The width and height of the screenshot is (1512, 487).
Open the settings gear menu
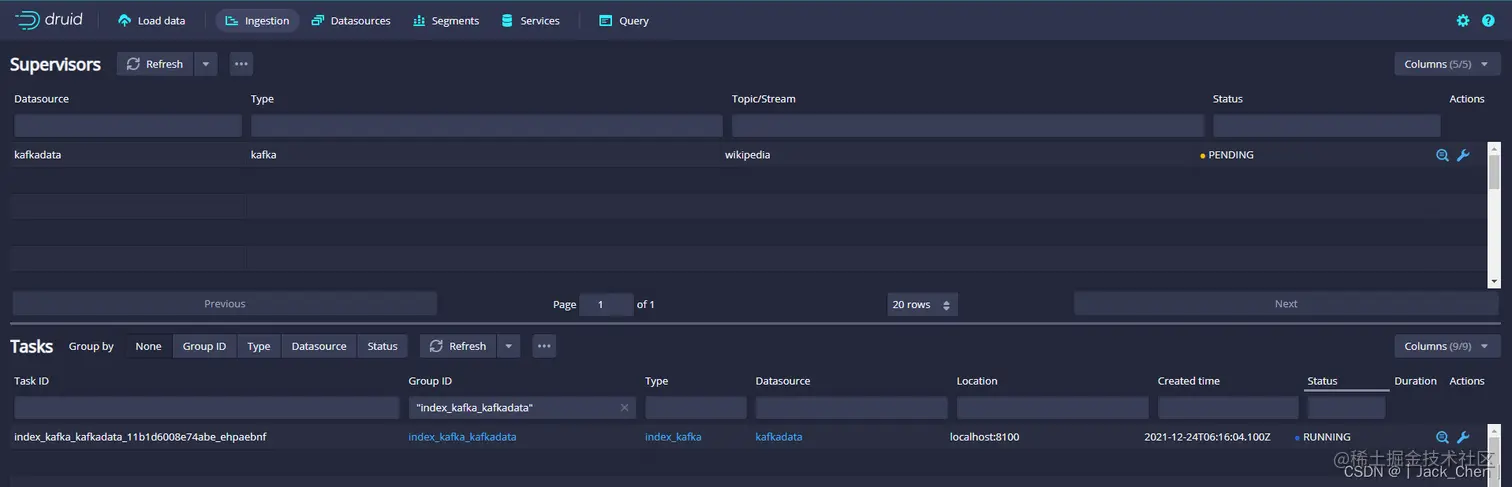(x=1463, y=21)
